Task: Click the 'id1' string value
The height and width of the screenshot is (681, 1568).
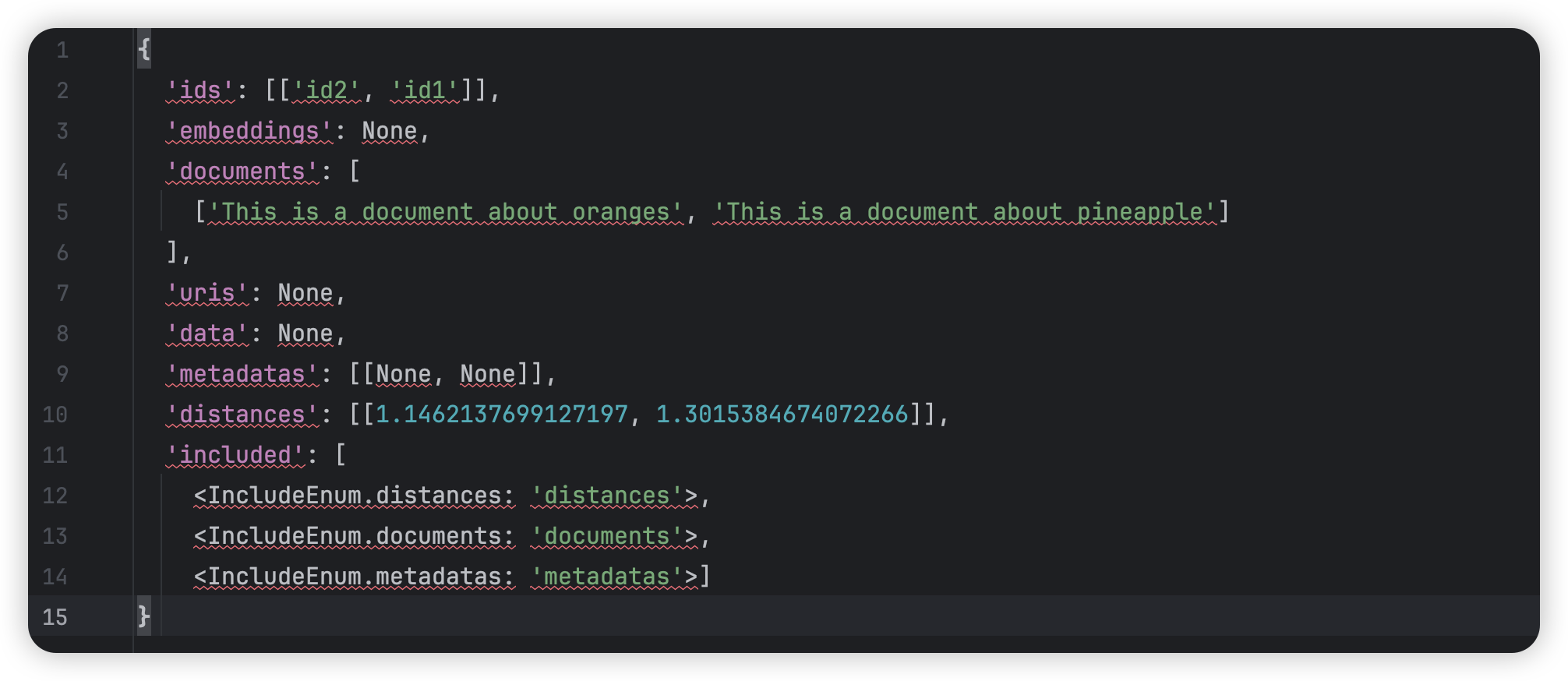Action: [x=425, y=90]
